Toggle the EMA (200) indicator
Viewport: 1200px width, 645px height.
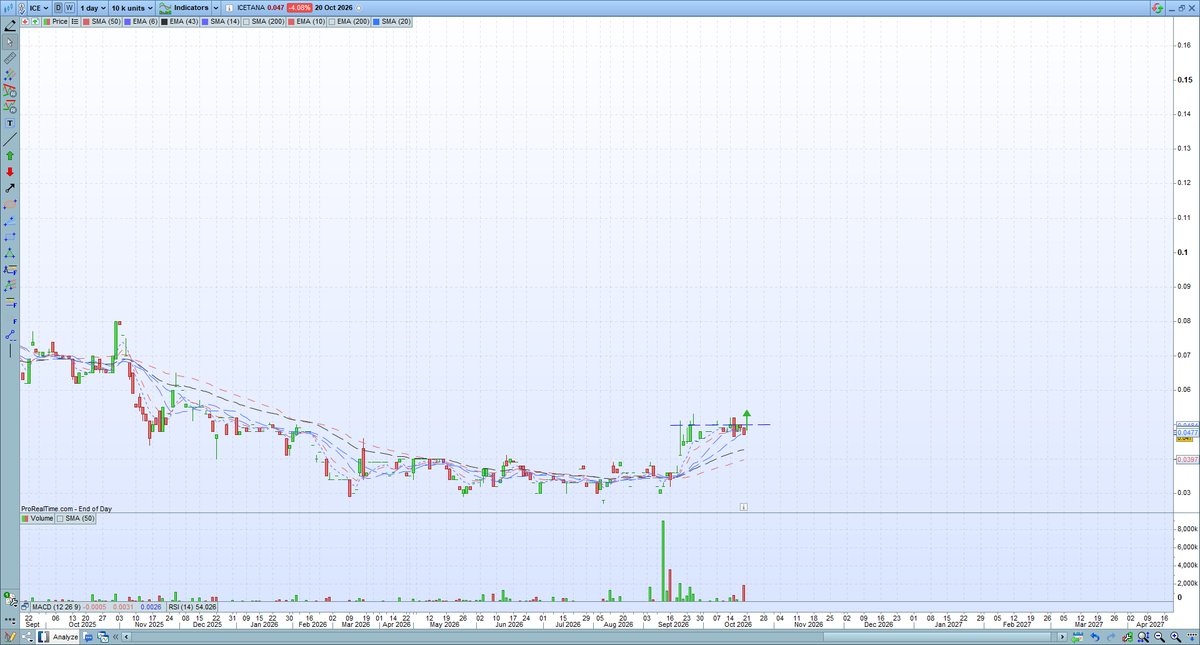[x=349, y=21]
